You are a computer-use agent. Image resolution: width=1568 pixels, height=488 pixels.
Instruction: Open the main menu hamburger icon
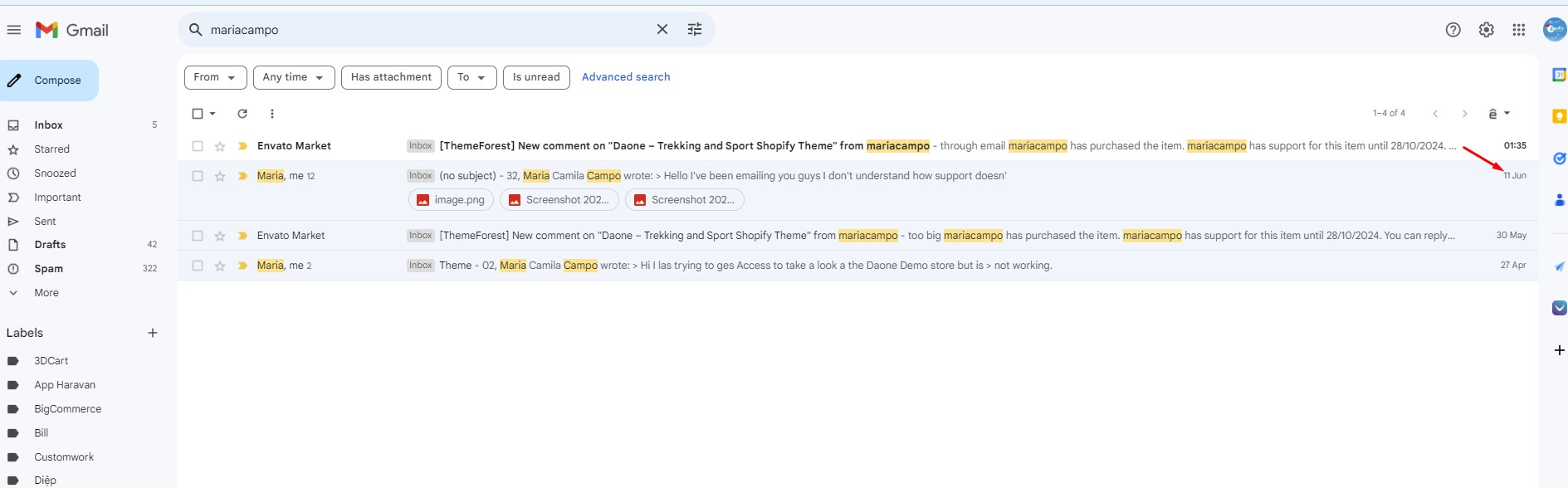click(14, 30)
